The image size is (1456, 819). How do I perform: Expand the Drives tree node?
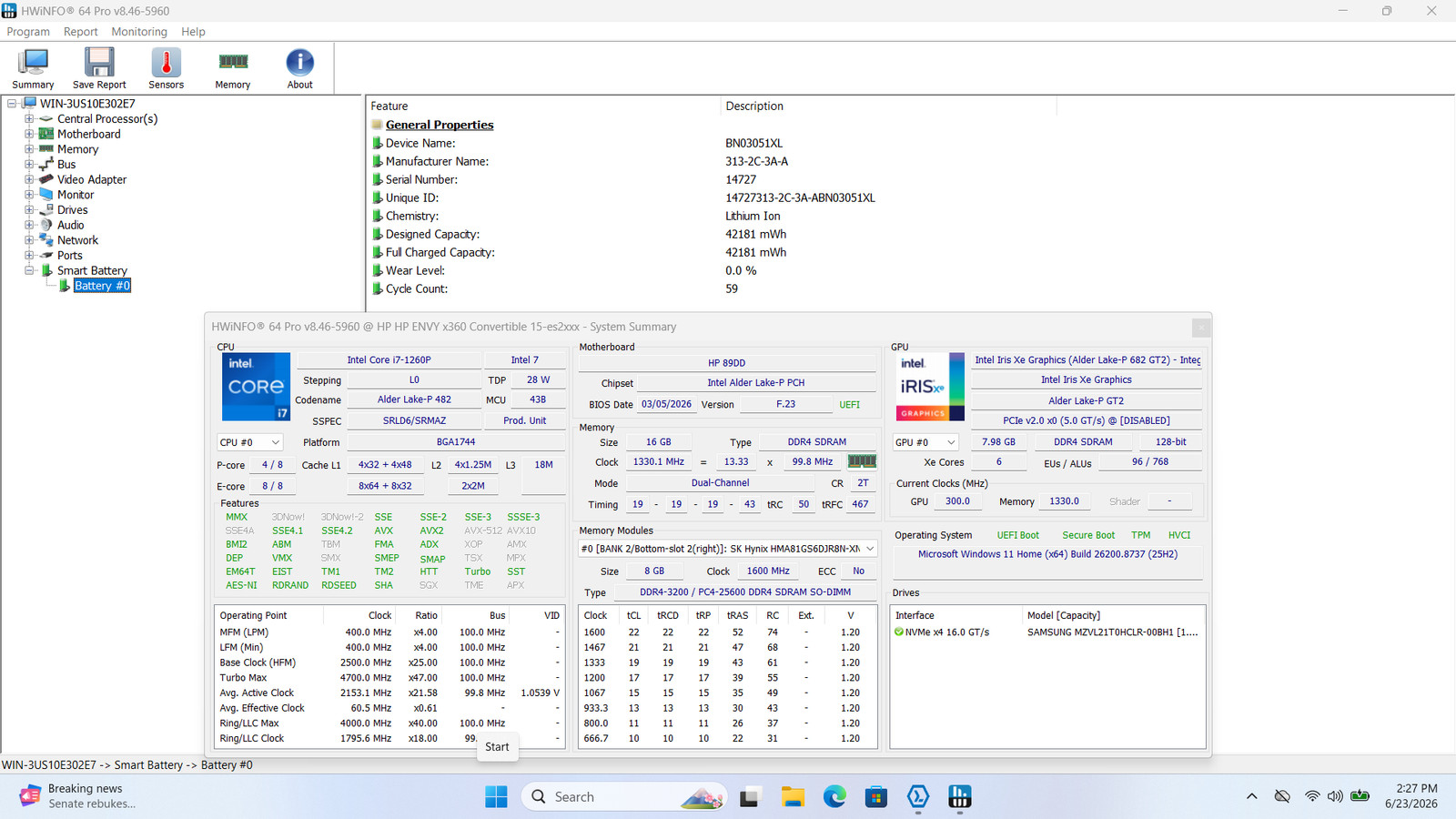[29, 210]
